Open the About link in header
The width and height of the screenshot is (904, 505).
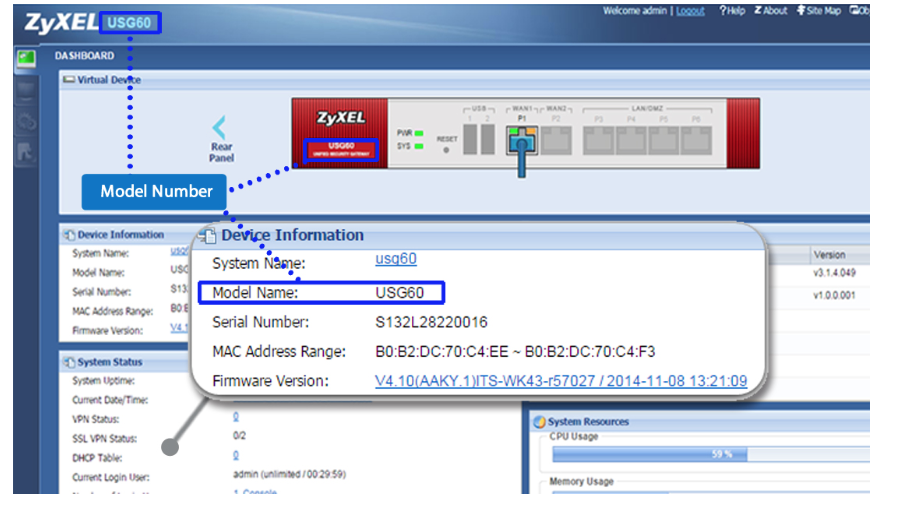click(x=771, y=10)
